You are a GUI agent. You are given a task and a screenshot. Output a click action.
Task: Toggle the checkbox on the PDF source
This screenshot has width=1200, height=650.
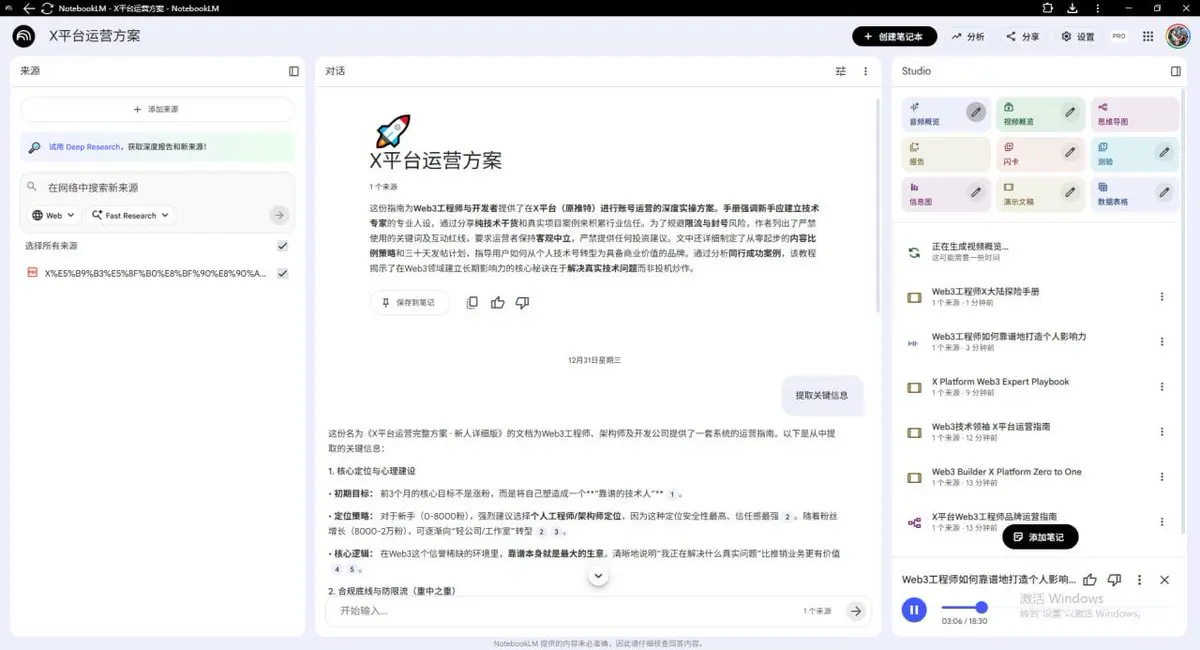click(282, 272)
